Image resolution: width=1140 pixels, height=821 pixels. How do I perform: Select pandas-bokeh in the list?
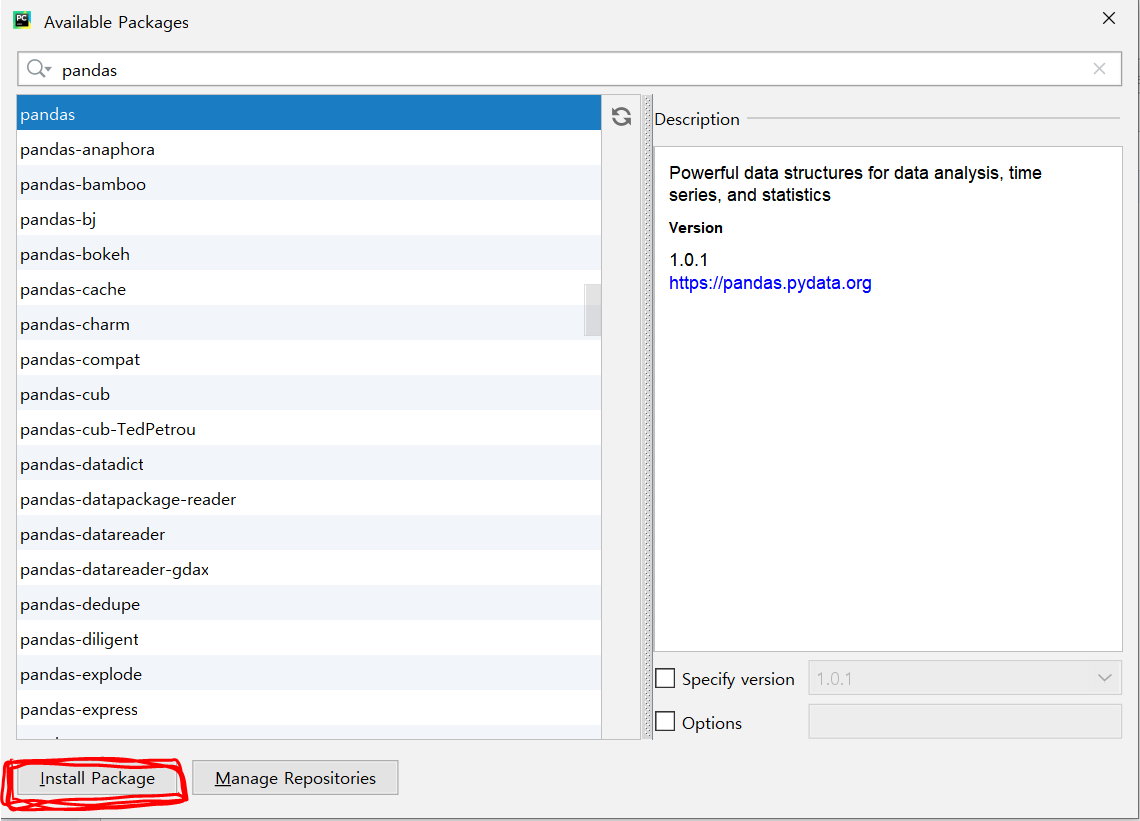[x=309, y=254]
